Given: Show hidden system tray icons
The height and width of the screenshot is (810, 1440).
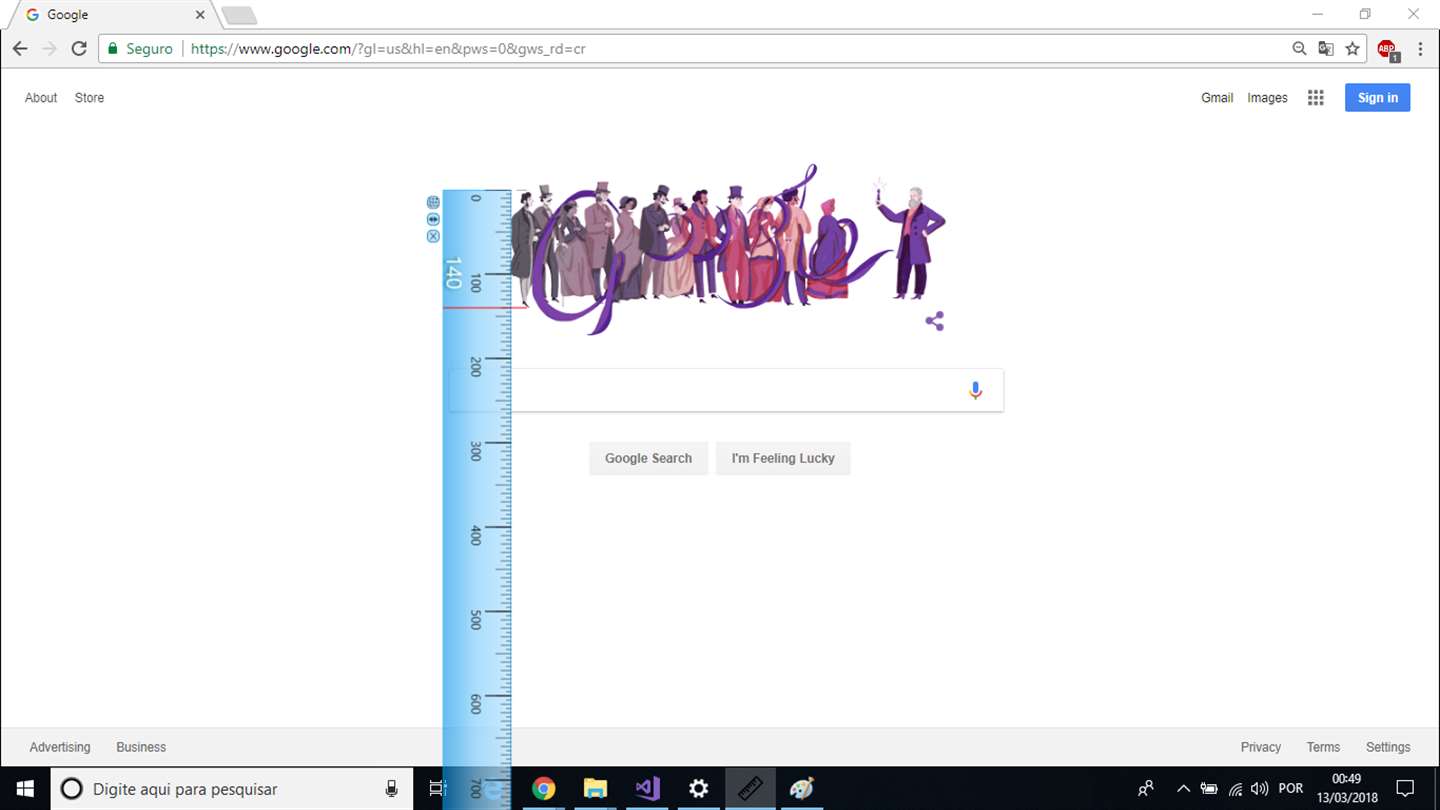Looking at the screenshot, I should tap(1183, 789).
